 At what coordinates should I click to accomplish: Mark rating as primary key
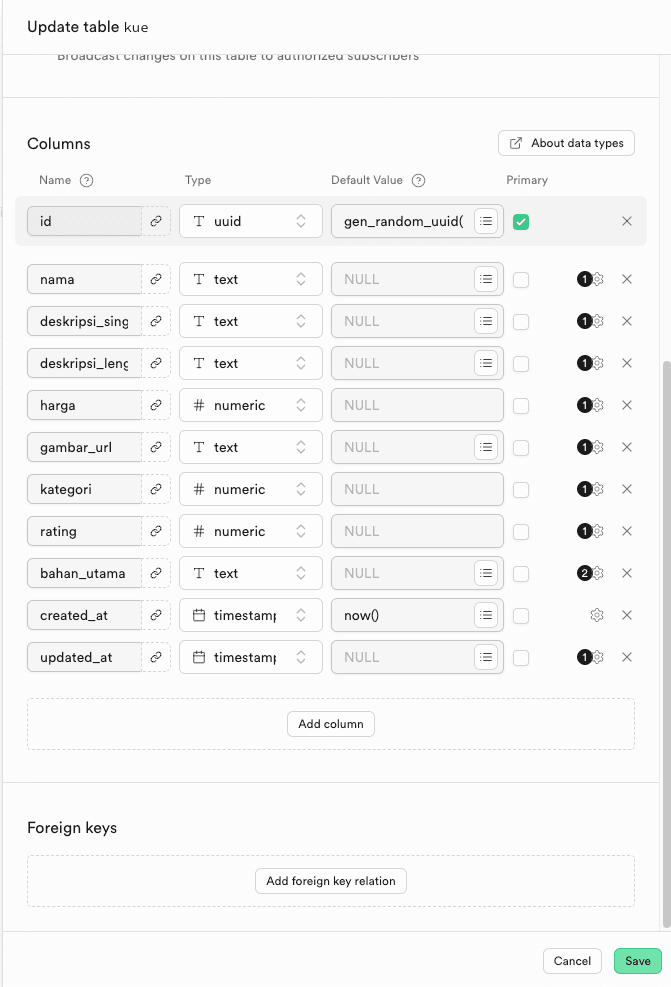point(521,531)
